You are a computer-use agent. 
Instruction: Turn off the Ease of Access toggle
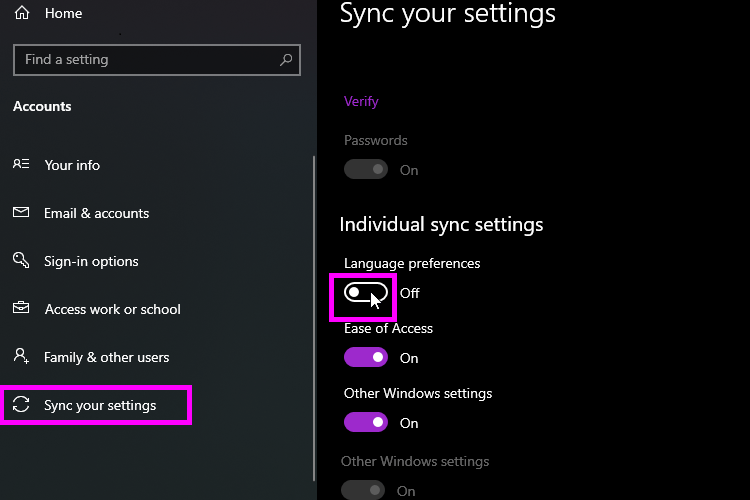[366, 357]
